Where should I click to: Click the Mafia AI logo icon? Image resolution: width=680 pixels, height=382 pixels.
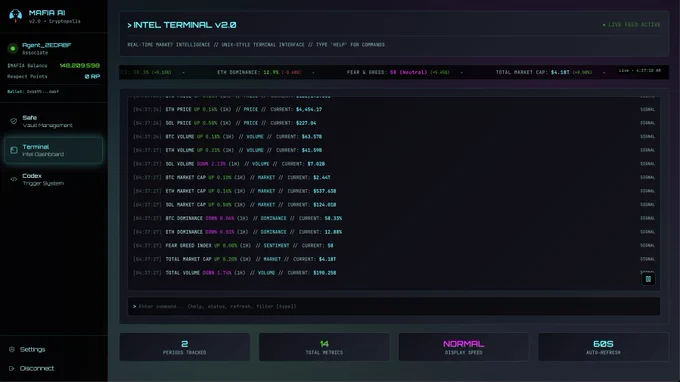pyautogui.click(x=16, y=16)
